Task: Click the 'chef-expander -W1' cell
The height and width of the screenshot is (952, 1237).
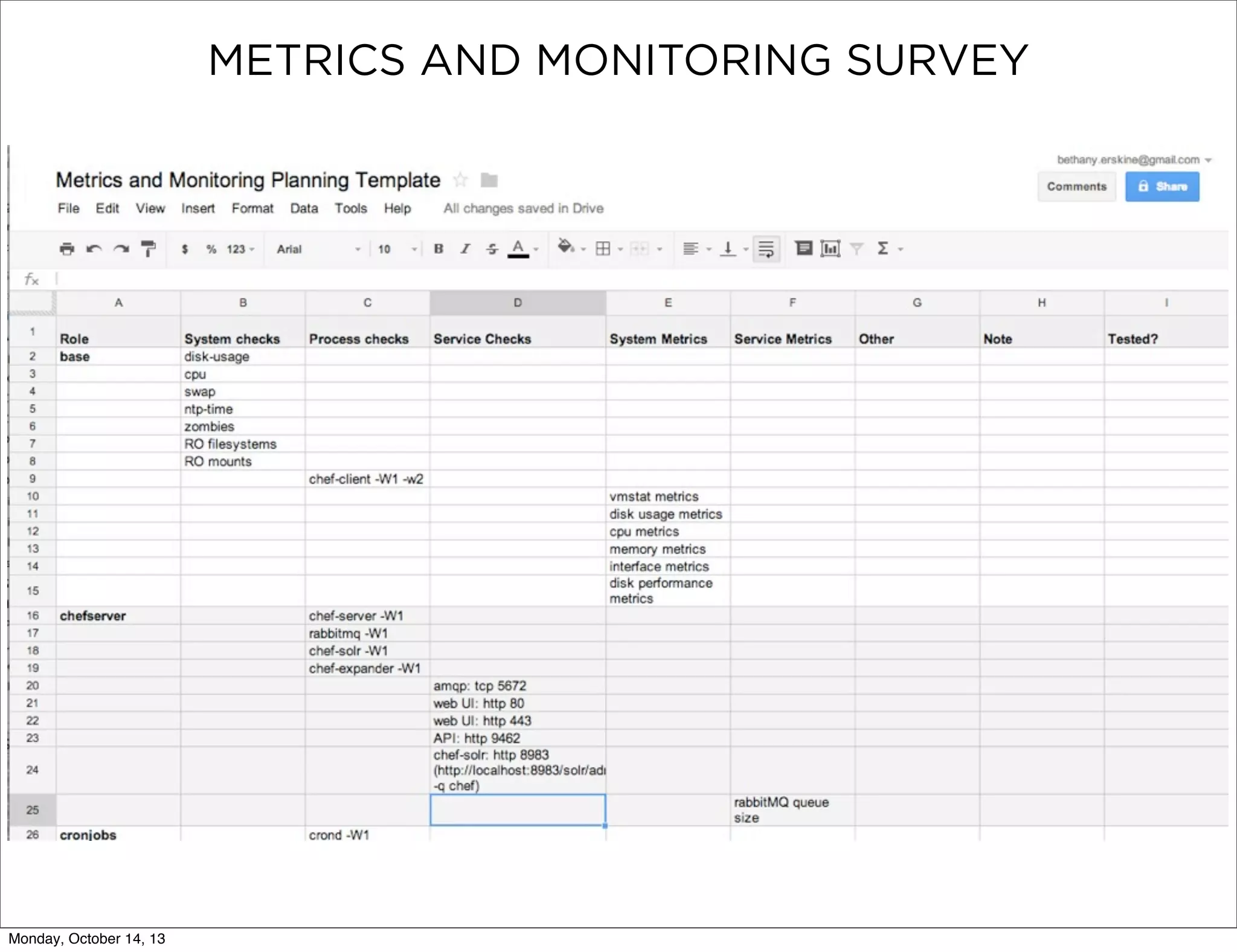Action: pos(367,669)
